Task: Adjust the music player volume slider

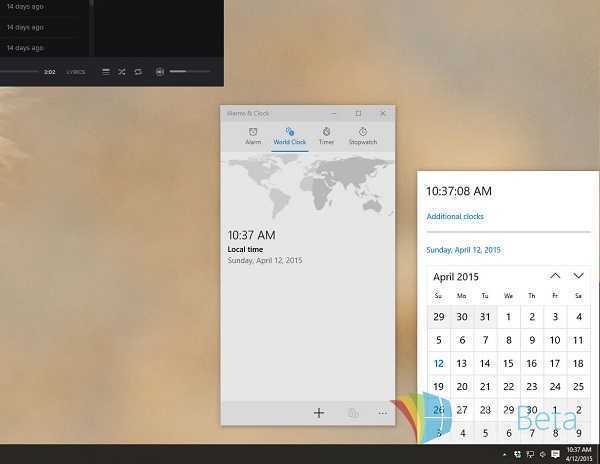Action: pos(190,72)
